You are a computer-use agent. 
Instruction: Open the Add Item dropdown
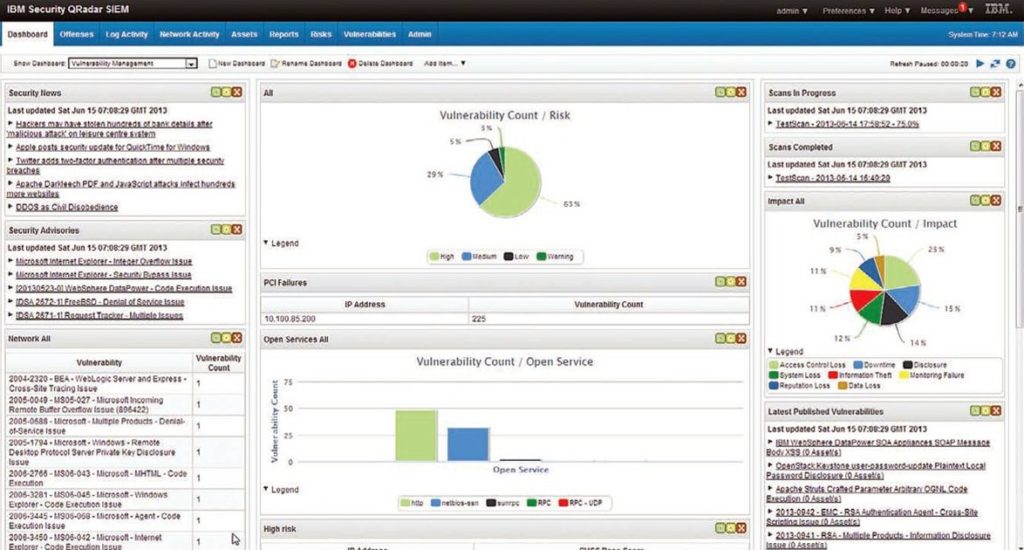click(445, 63)
